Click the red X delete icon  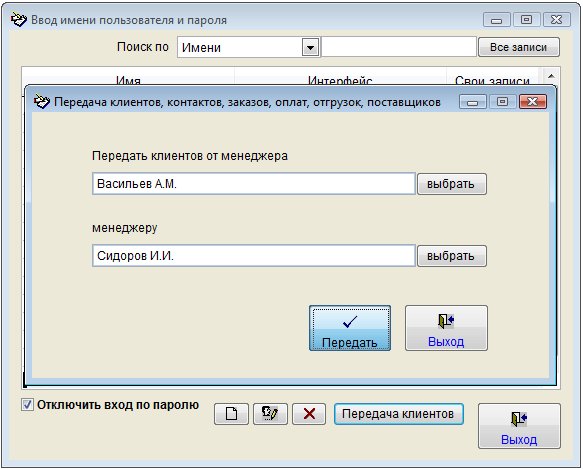pyautogui.click(x=309, y=414)
